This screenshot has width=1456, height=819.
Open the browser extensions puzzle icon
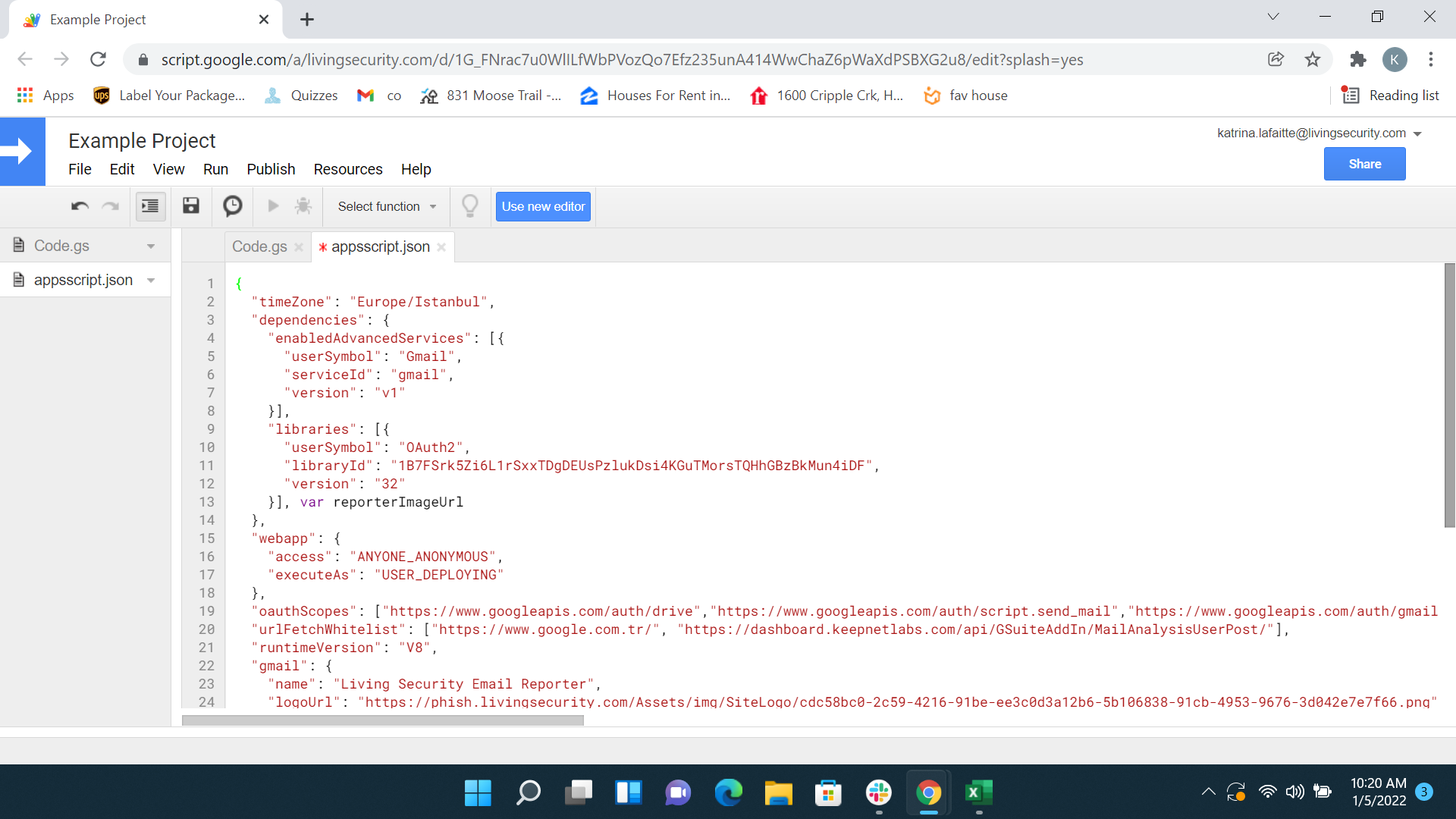[1357, 59]
